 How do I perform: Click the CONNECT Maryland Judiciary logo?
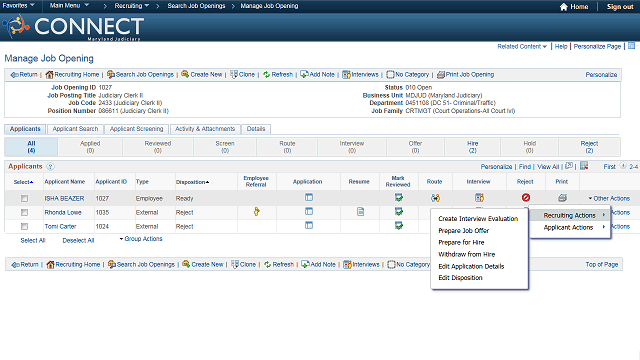pyautogui.click(x=73, y=27)
